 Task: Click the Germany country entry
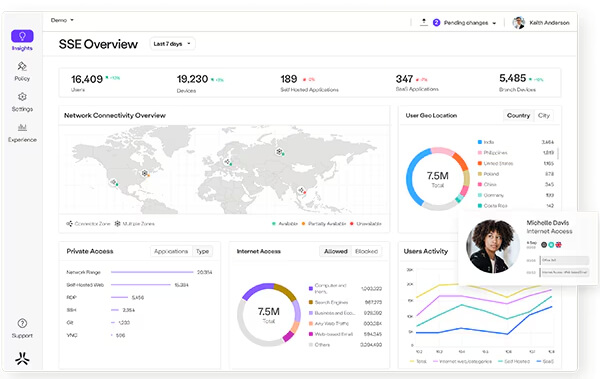[x=515, y=195]
